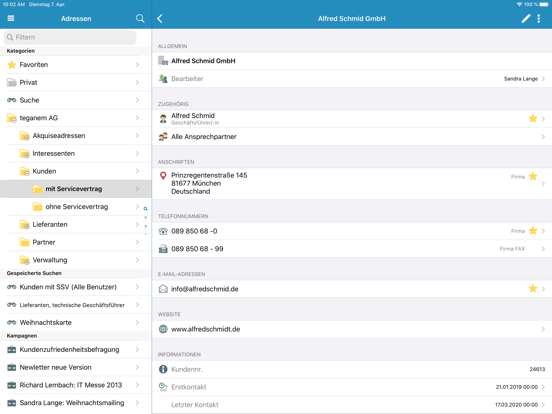Click the Lieferanten folder icon
552x414 pixels.
tap(25, 224)
